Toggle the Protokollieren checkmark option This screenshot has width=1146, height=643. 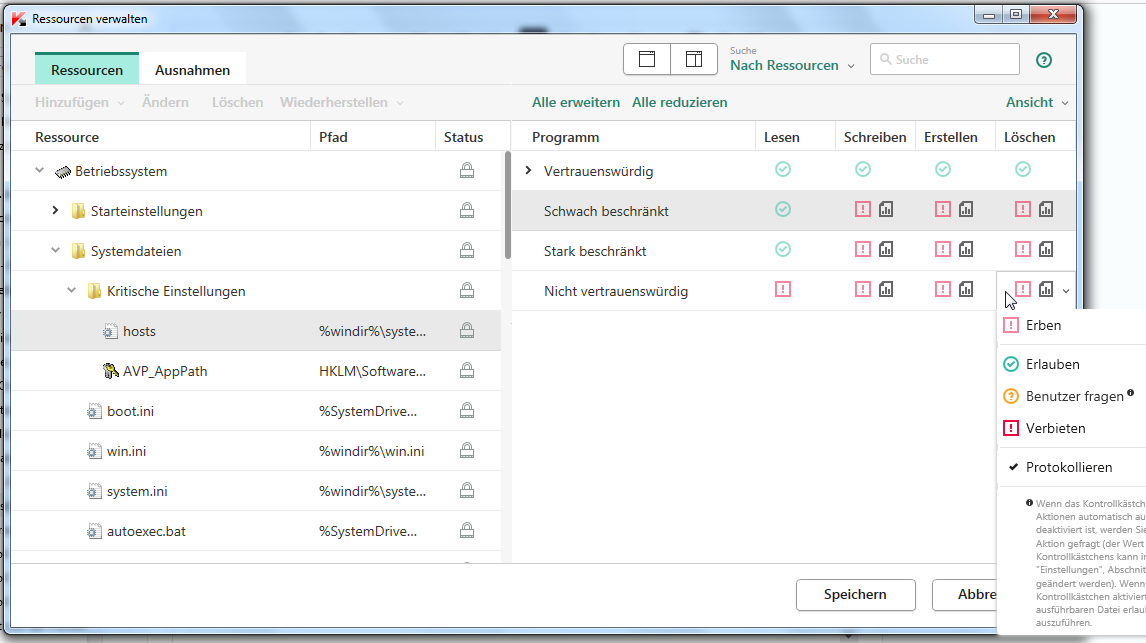(x=1068, y=467)
